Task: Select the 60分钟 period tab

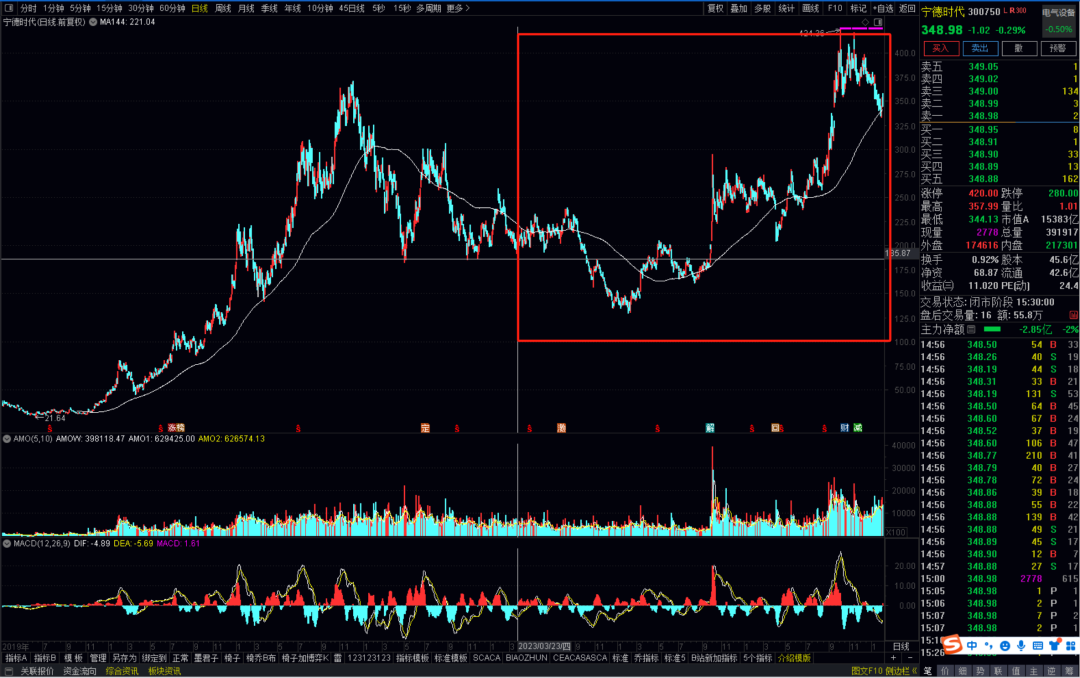Action: (172, 8)
